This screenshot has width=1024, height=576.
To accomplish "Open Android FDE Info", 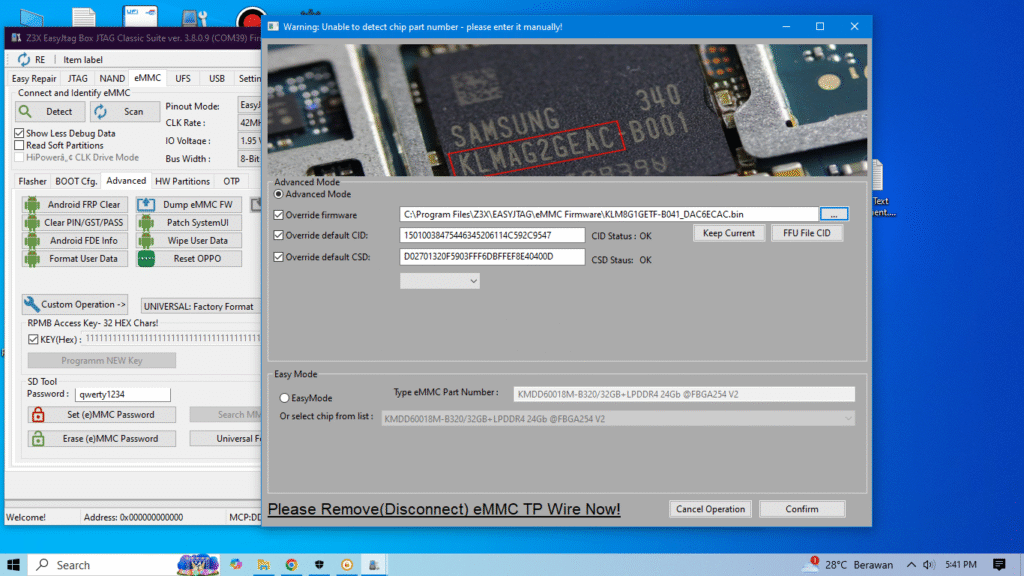I will [x=74, y=240].
